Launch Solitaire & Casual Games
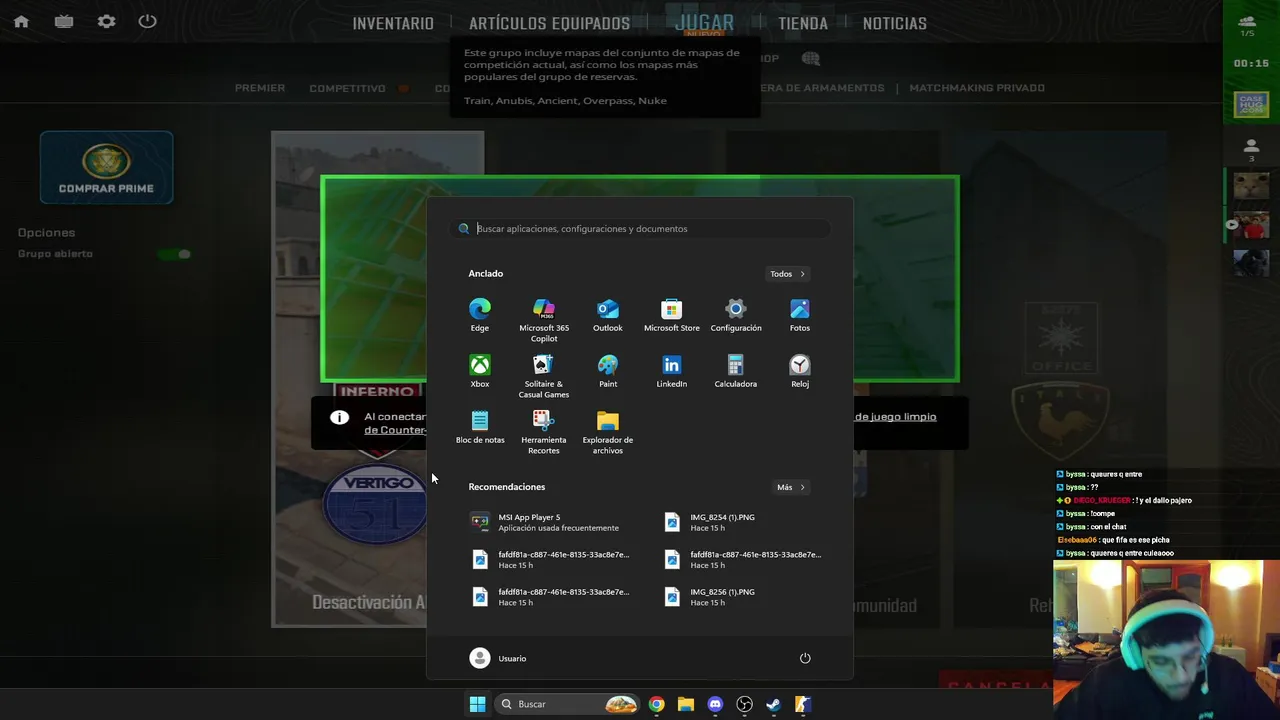The width and height of the screenshot is (1280, 720). click(x=544, y=376)
